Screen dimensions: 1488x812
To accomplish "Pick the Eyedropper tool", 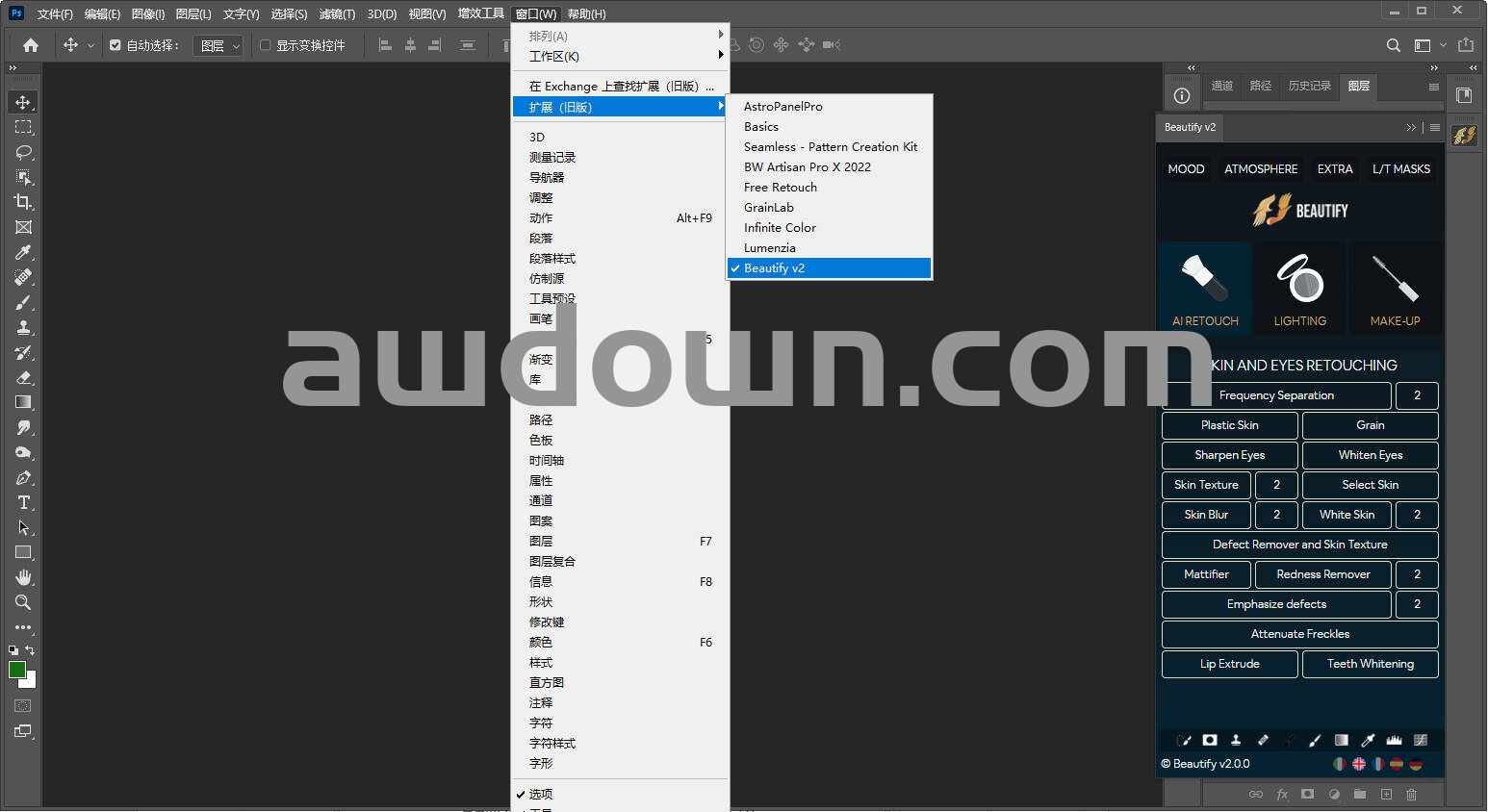I will [23, 252].
